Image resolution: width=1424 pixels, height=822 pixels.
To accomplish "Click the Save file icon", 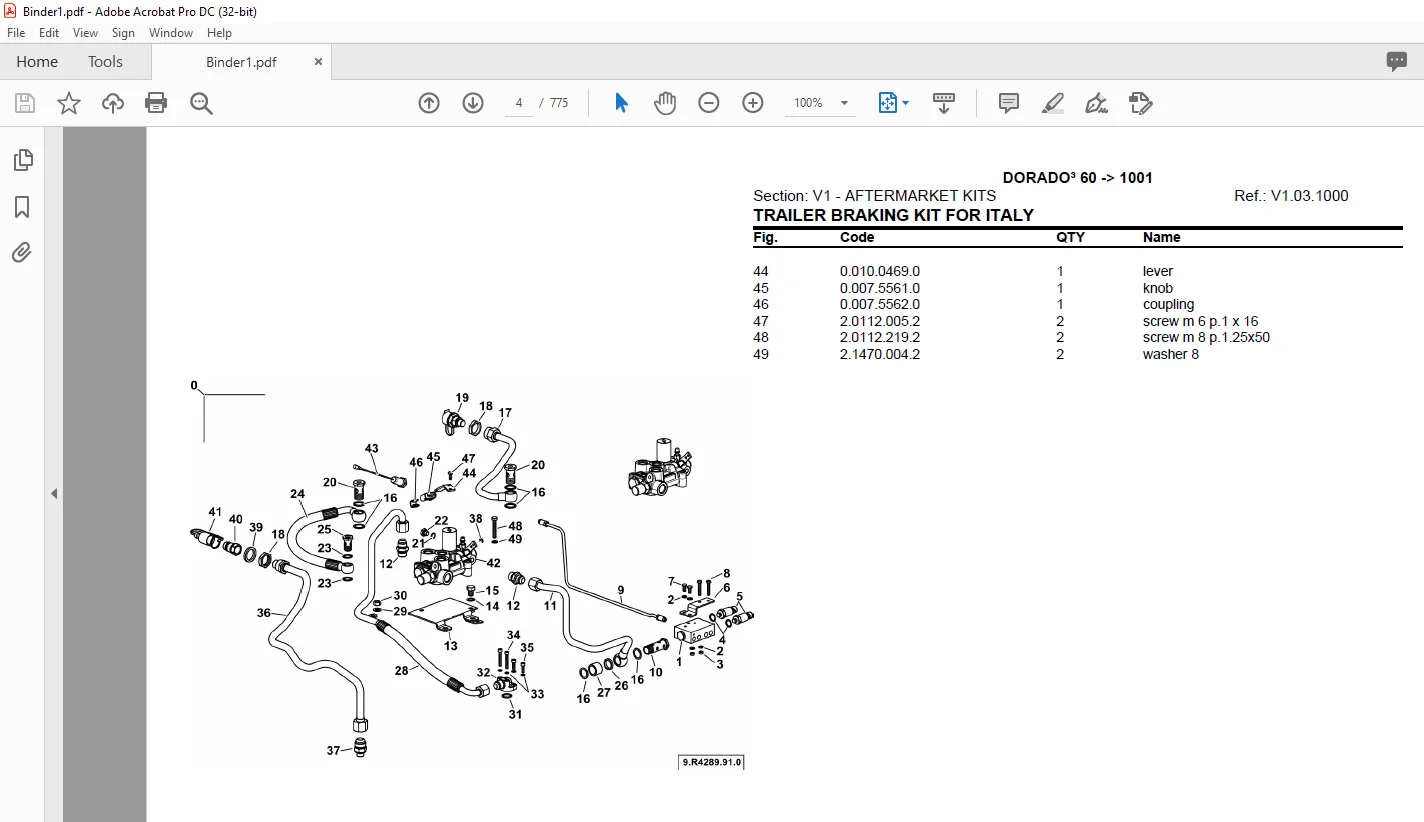I will click(x=25, y=103).
